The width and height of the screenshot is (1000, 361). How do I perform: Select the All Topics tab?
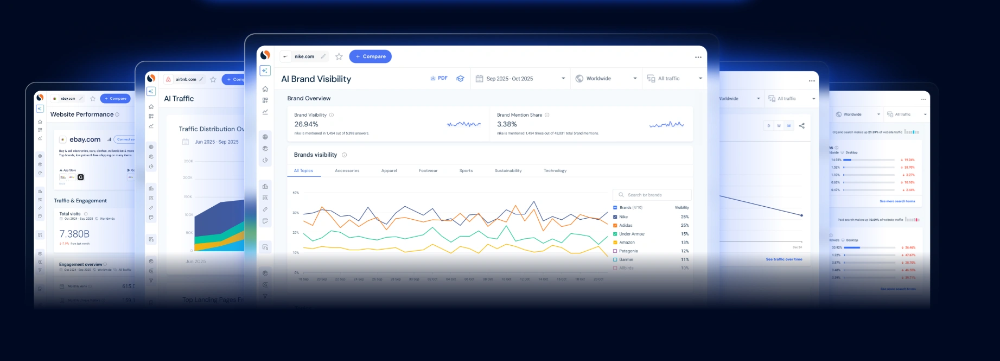click(304, 171)
